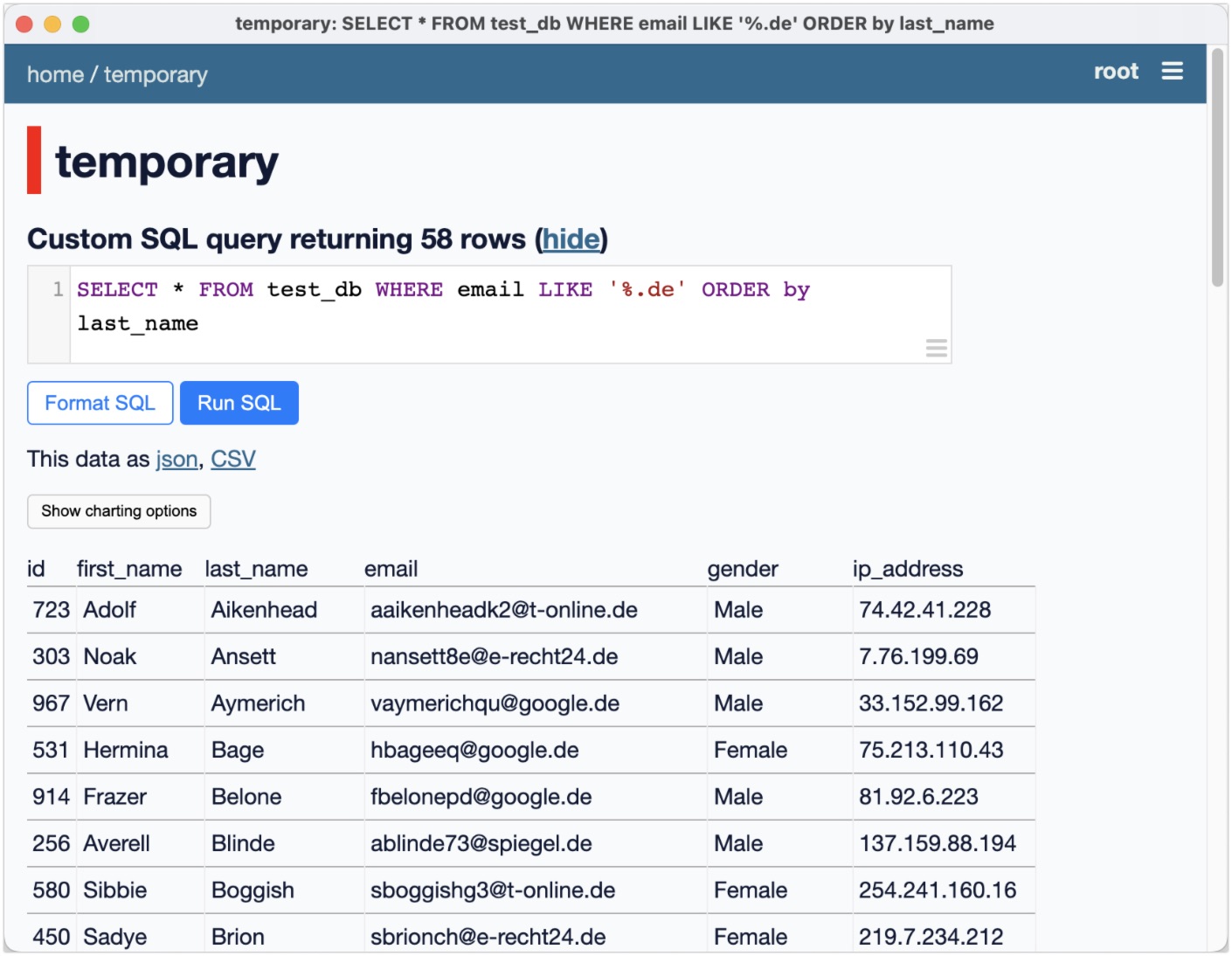Select first name Averell cell
This screenshot has height=956, width=1232.
pos(141,843)
